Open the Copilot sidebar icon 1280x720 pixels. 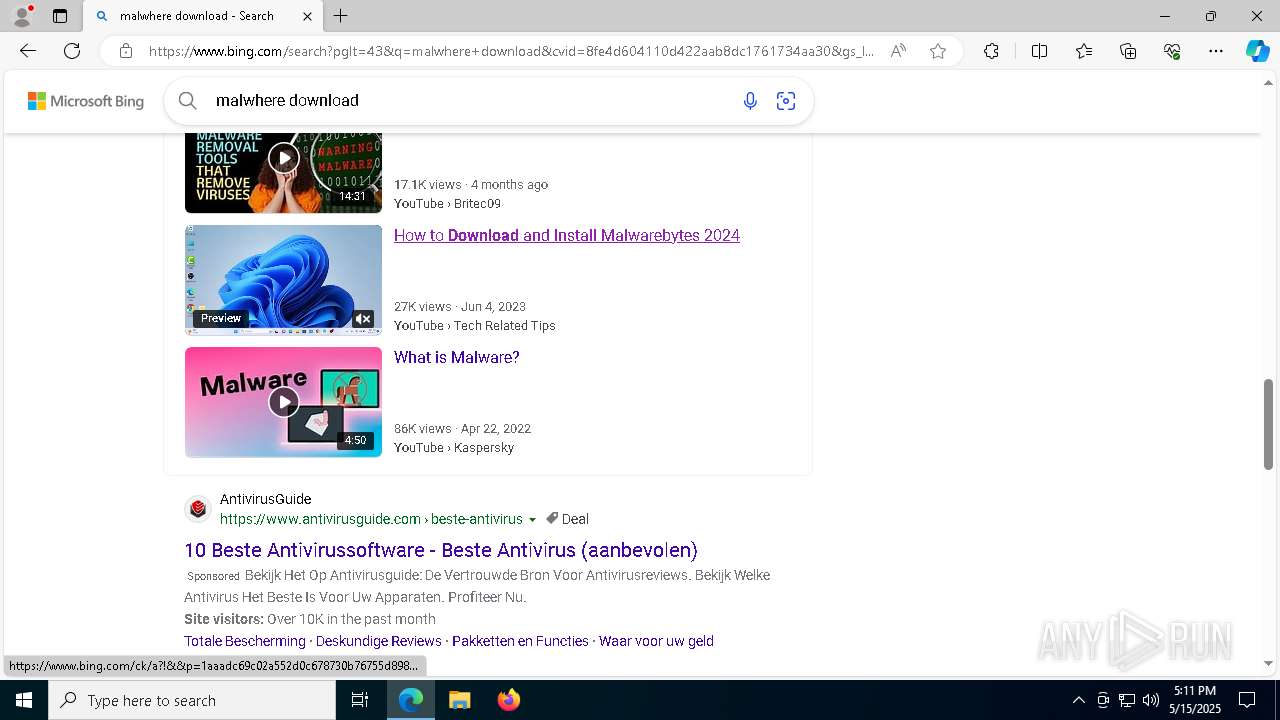(x=1257, y=51)
